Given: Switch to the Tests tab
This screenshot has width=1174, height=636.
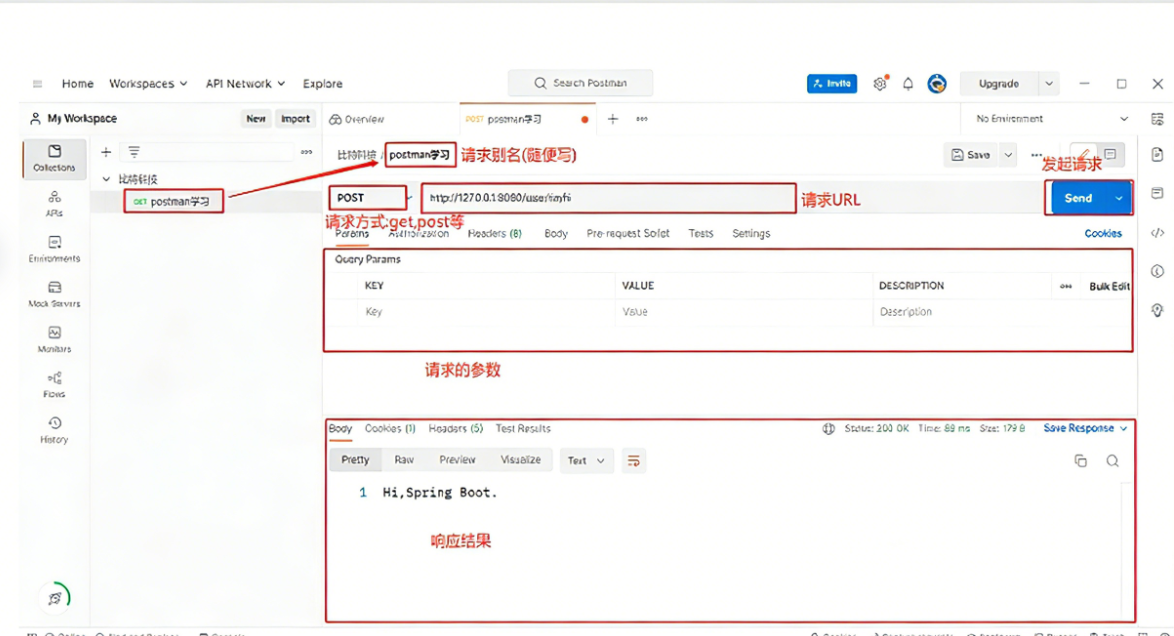Looking at the screenshot, I should point(701,234).
